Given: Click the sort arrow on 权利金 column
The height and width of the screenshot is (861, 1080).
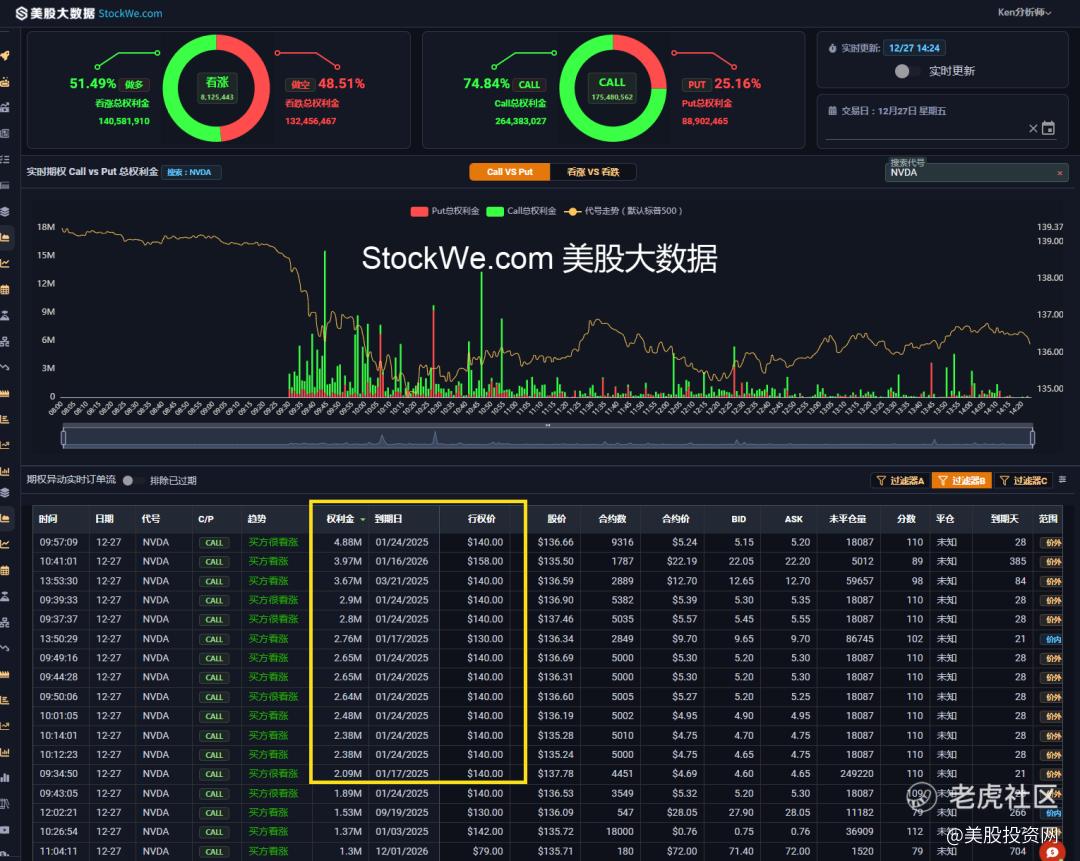Looking at the screenshot, I should [x=362, y=519].
